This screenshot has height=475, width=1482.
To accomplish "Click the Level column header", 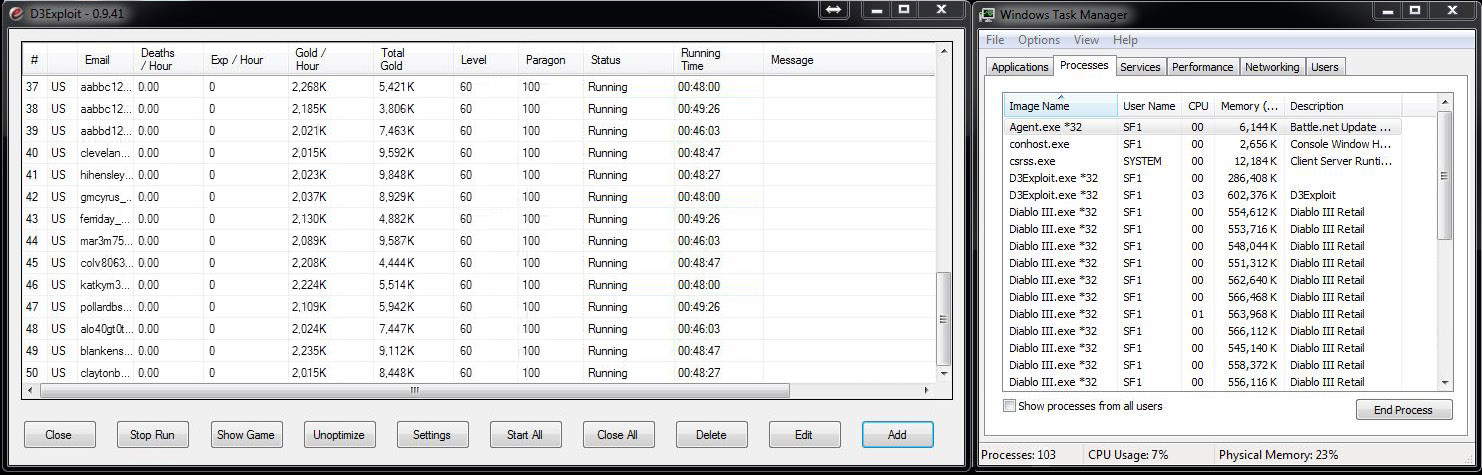I will [485, 60].
